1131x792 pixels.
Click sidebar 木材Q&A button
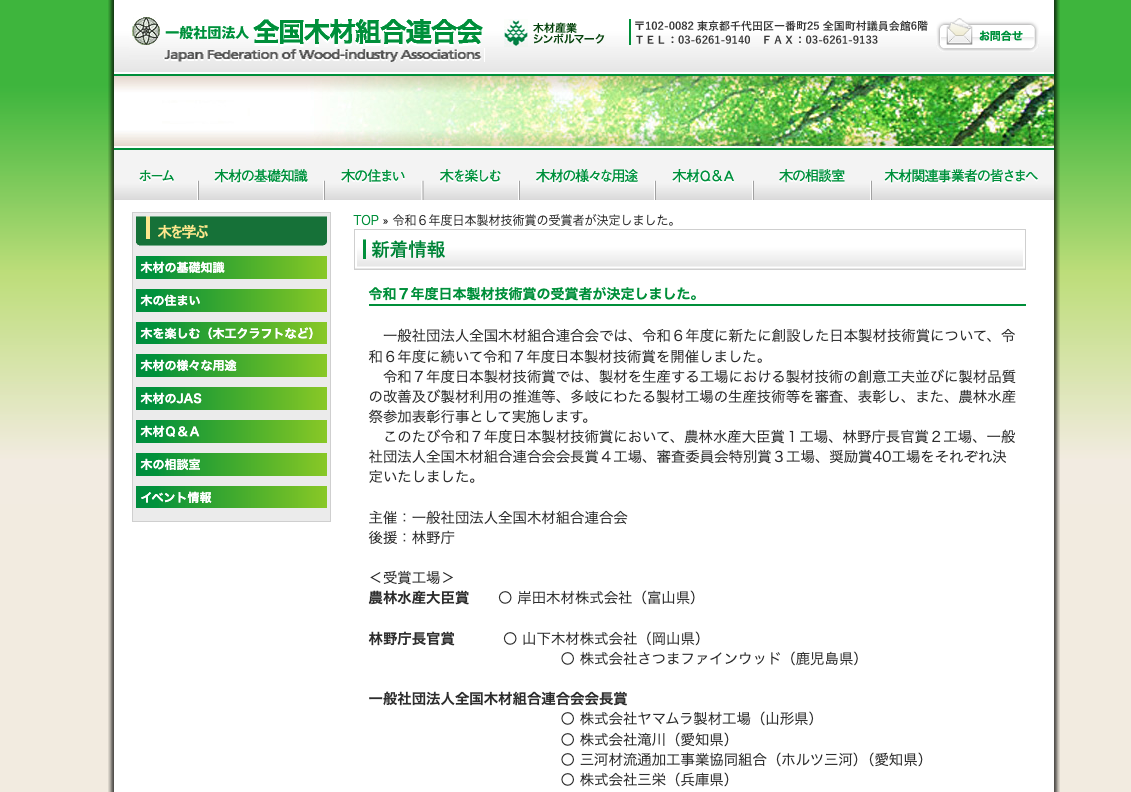coord(231,432)
